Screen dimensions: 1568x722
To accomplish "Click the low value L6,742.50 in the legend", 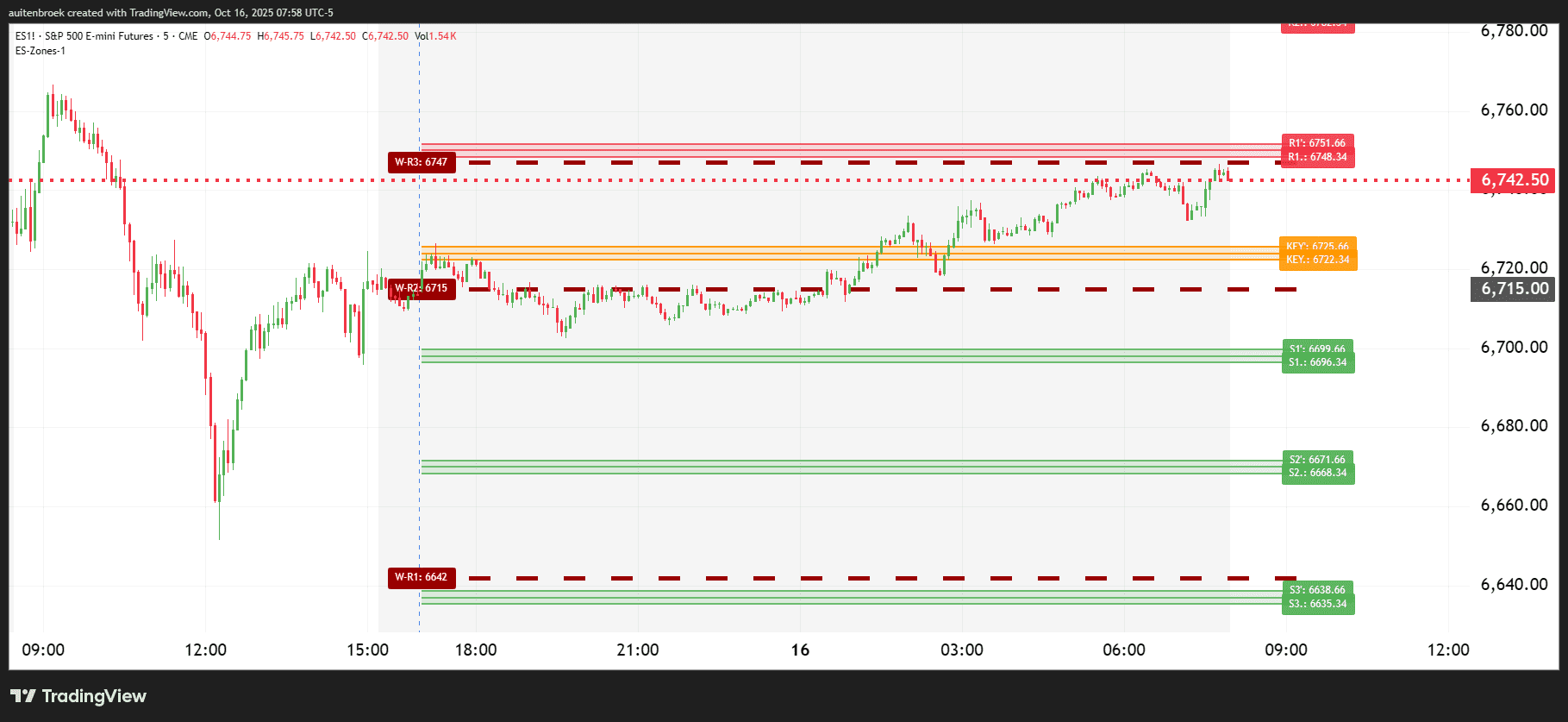I will point(333,36).
